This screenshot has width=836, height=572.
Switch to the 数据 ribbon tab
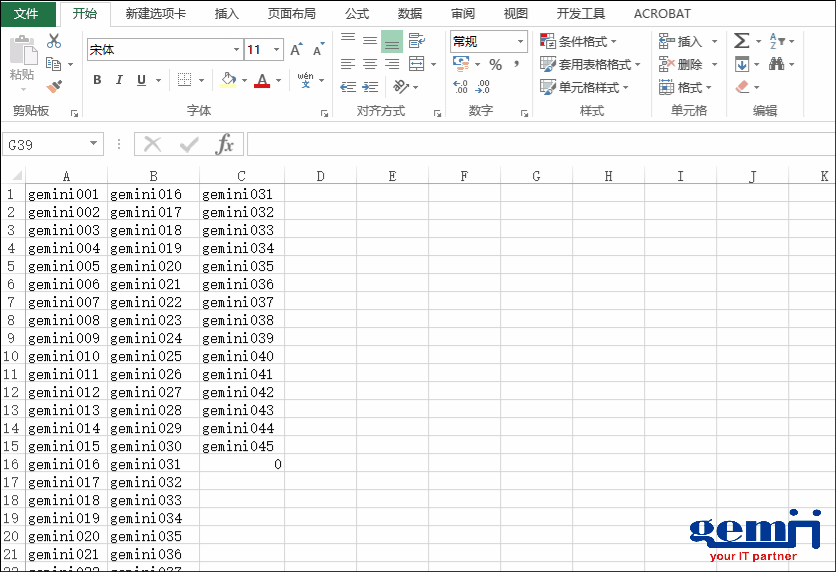point(409,14)
